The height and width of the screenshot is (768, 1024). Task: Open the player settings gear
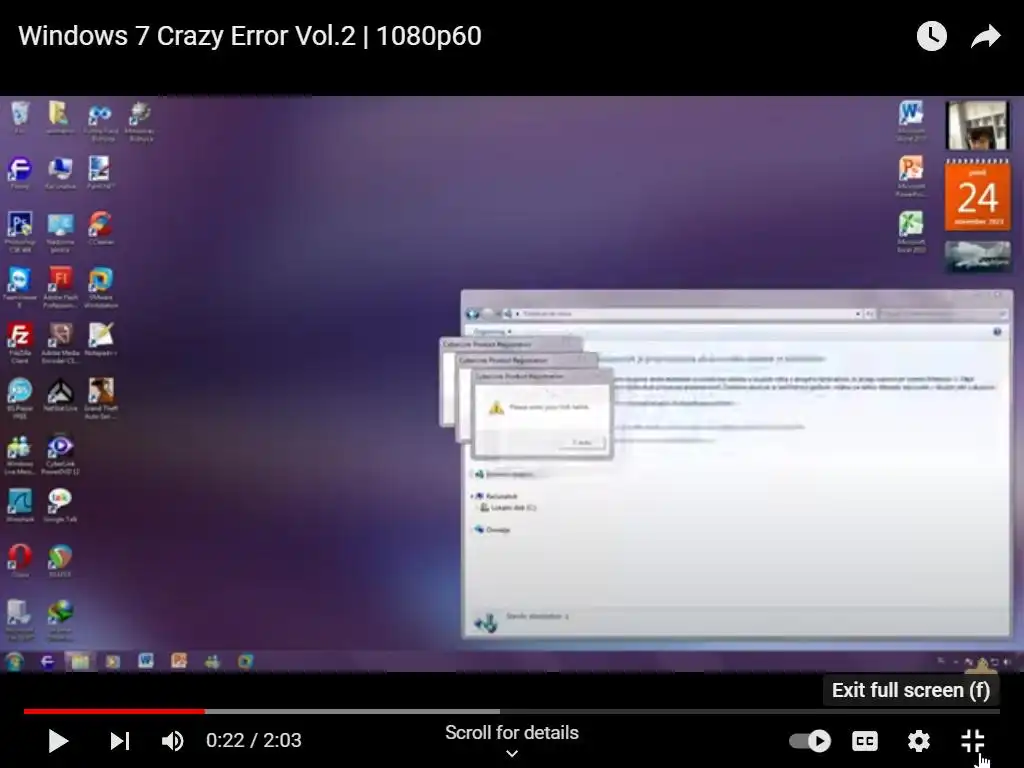pos(919,741)
